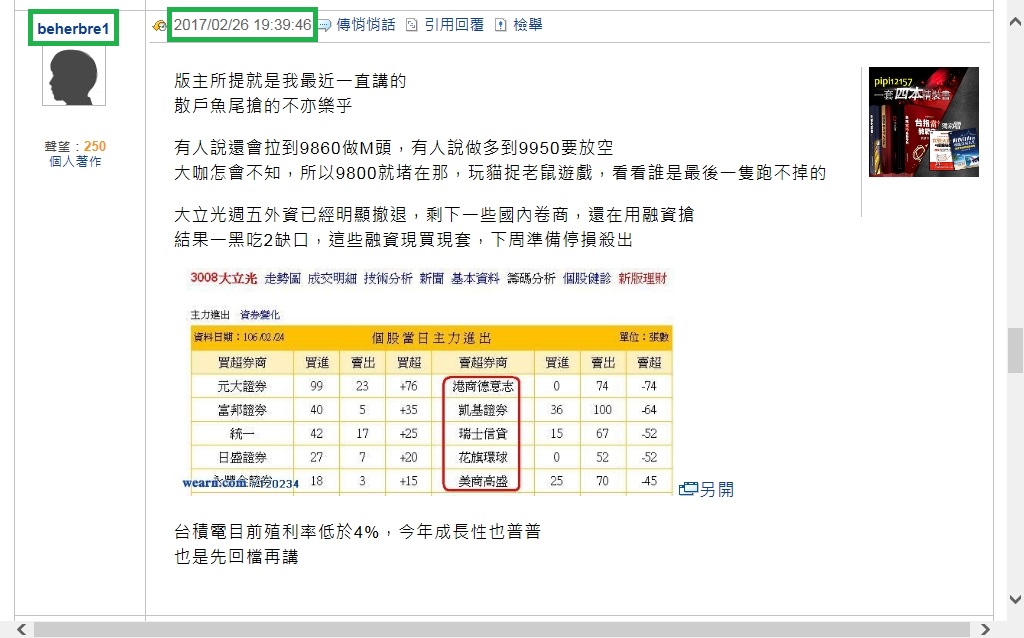Click 主力進出 sub-tab in the image

[210, 315]
